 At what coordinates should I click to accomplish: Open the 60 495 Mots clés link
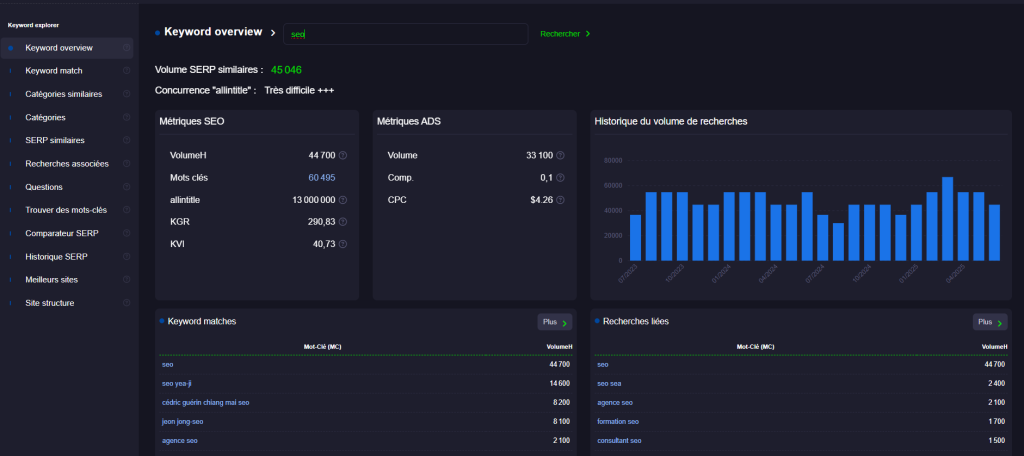tap(321, 178)
